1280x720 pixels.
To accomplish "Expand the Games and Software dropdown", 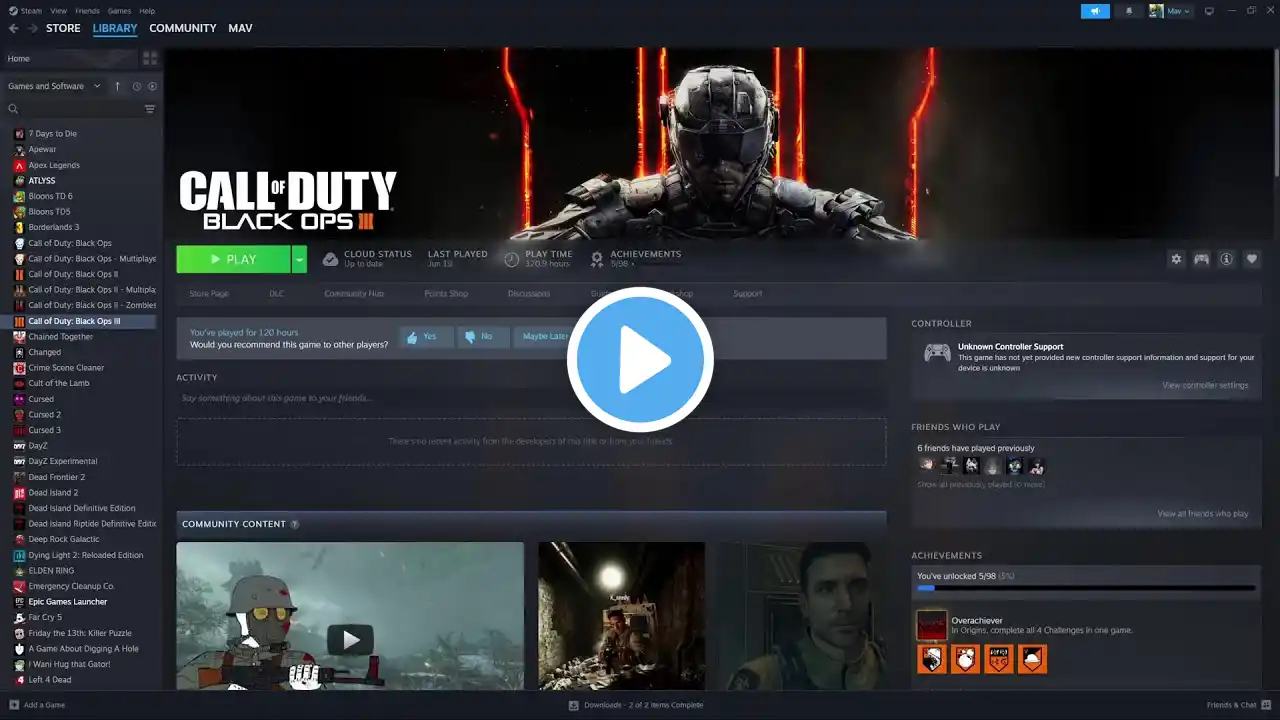I will coord(54,86).
